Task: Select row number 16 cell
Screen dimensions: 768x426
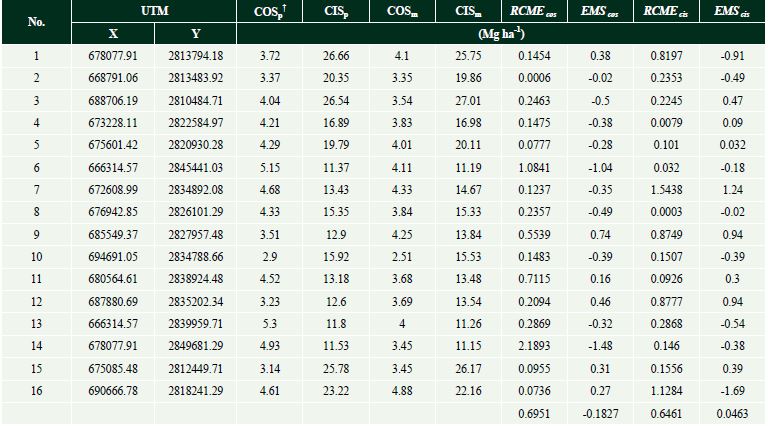Action: [36, 391]
